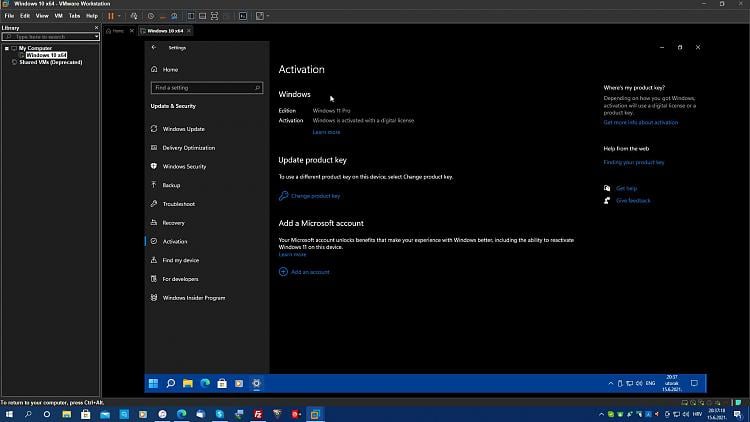The width and height of the screenshot is (750, 422).
Task: Click the volume icon in the guest tray
Action: pos(639,383)
